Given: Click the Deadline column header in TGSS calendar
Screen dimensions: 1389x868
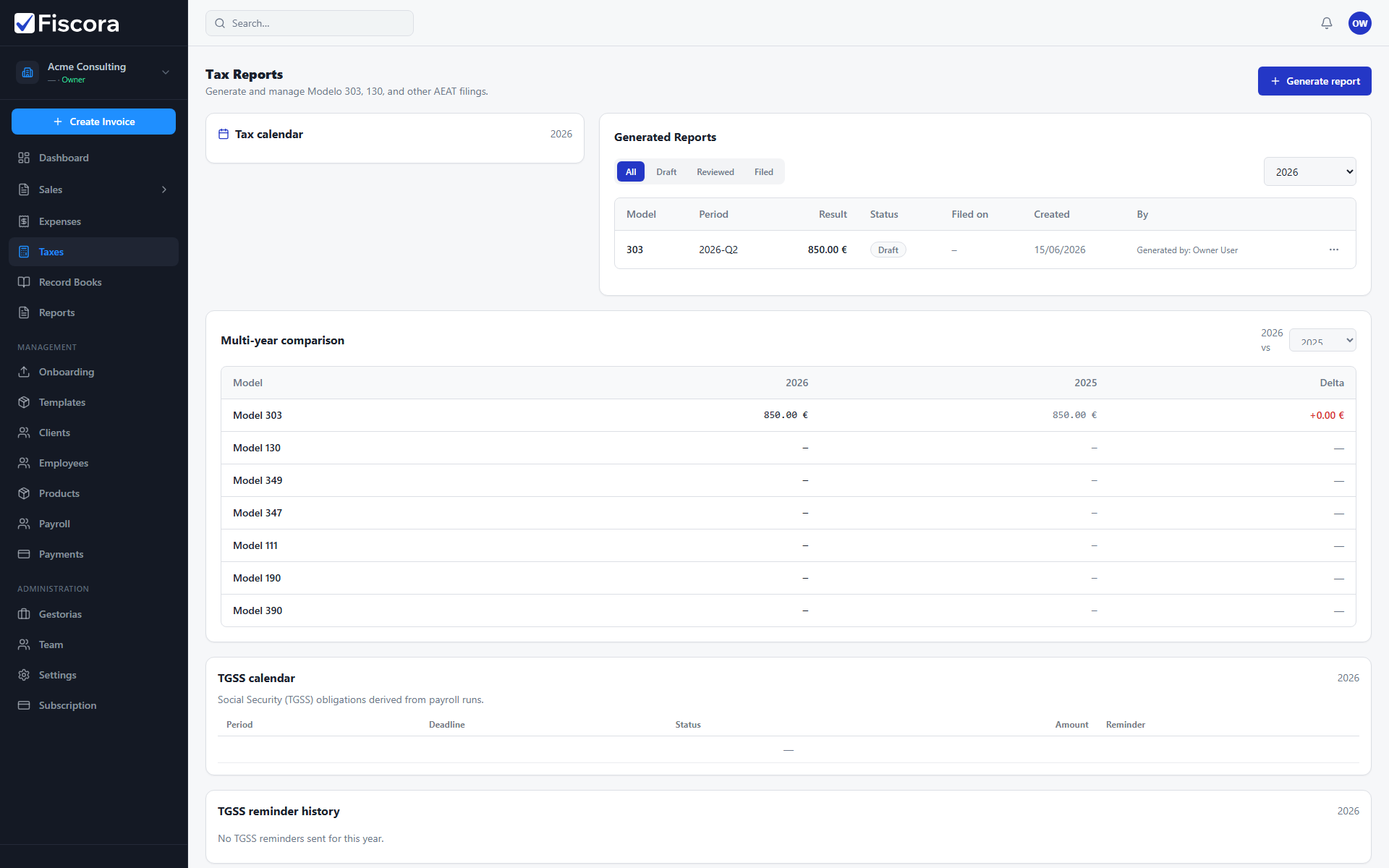Looking at the screenshot, I should point(447,725).
